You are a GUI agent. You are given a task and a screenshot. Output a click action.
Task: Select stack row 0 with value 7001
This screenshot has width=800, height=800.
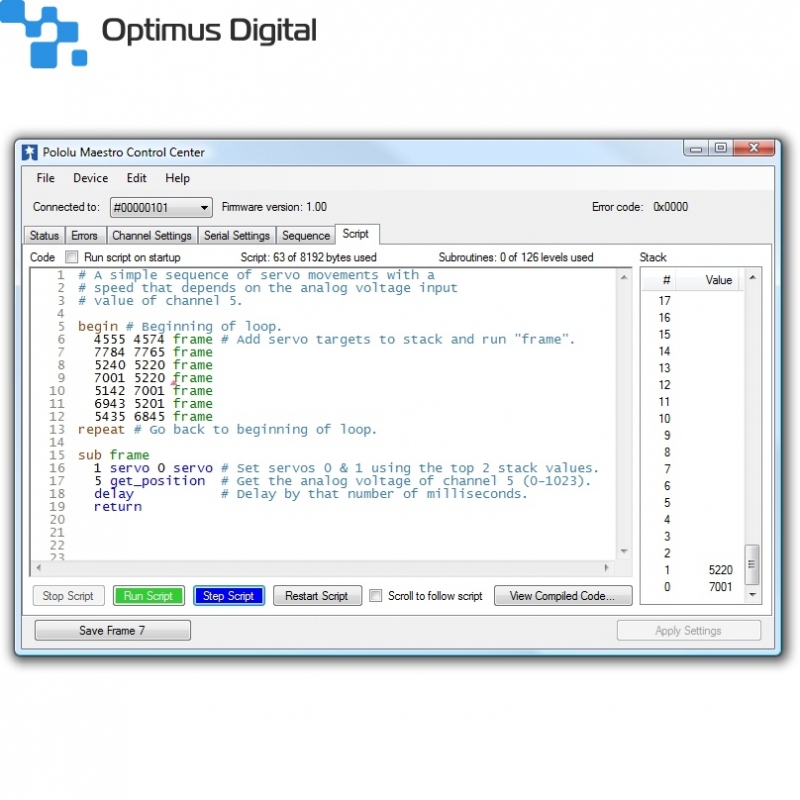pos(693,587)
